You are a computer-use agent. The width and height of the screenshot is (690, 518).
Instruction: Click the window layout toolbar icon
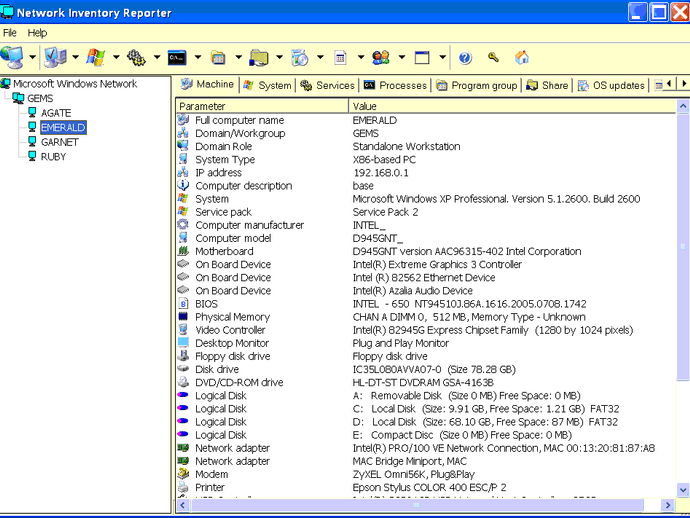click(422, 57)
